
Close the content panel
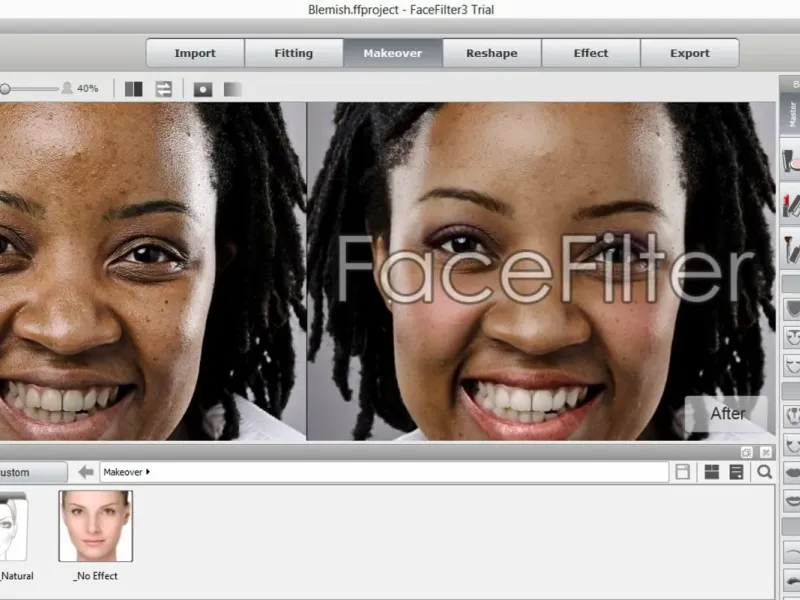point(765,452)
